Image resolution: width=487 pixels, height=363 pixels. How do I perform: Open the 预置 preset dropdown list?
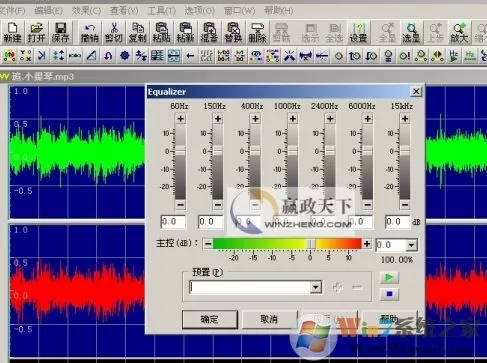[315, 287]
